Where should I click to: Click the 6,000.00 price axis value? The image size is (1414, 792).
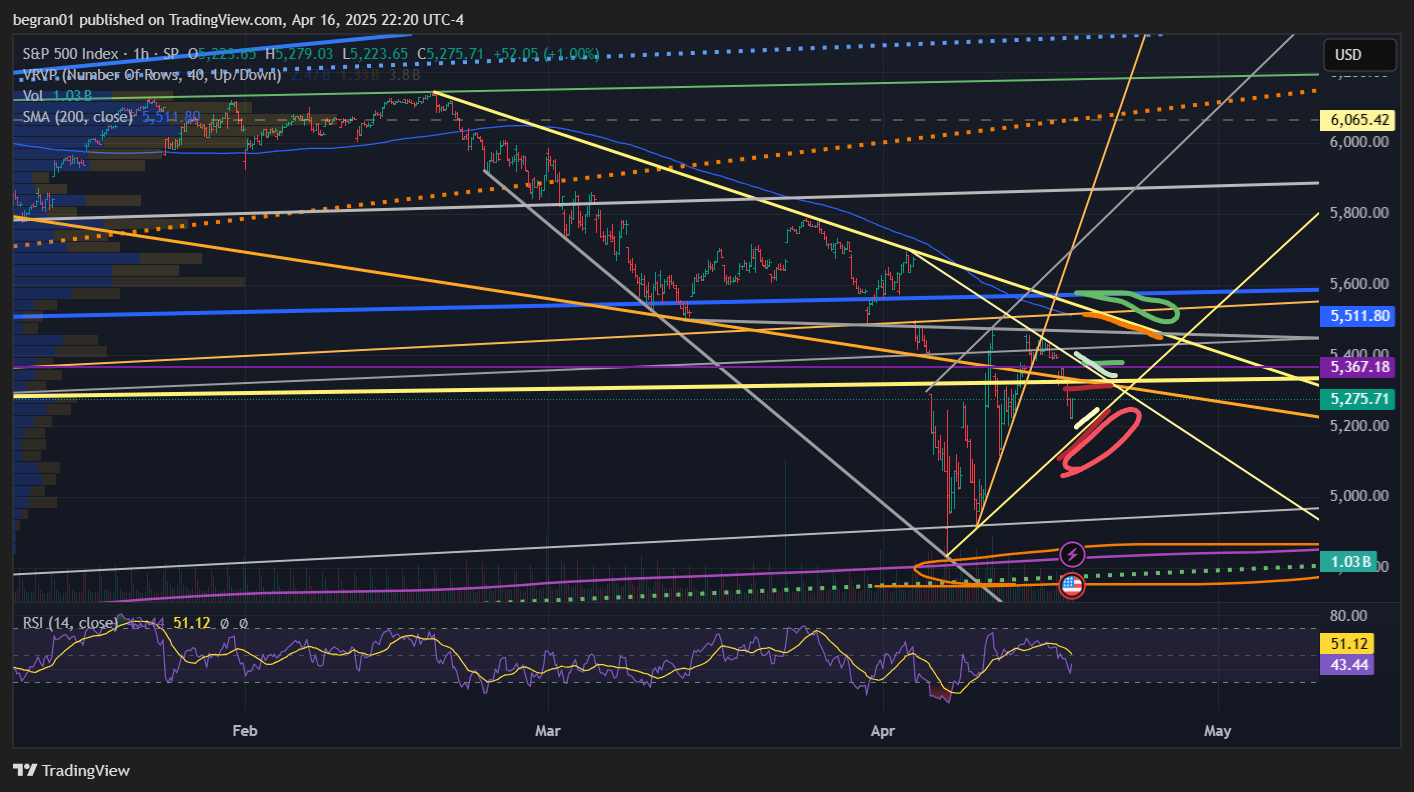[1358, 142]
